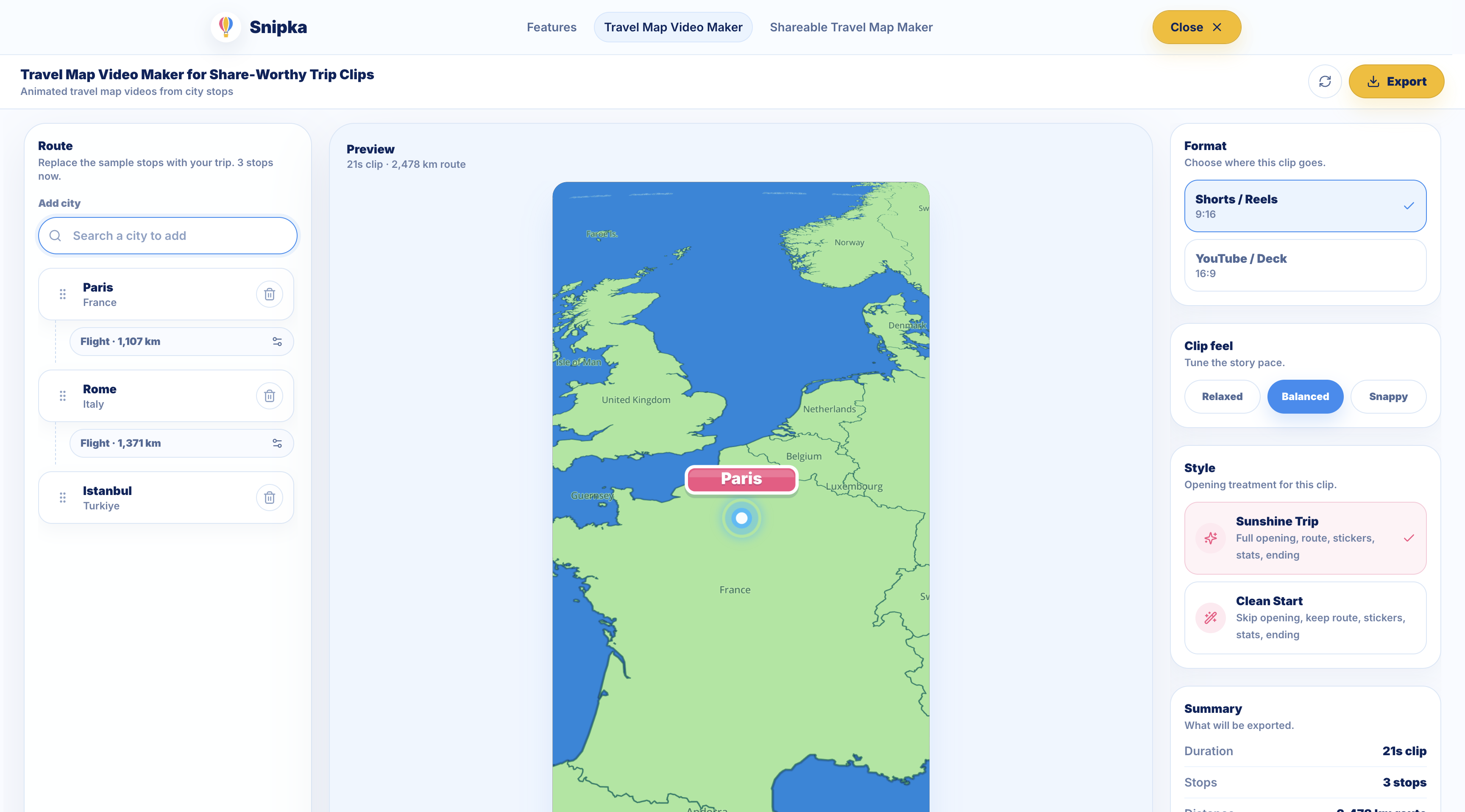Remove the Rome stop
The image size is (1465, 812).
coord(269,396)
